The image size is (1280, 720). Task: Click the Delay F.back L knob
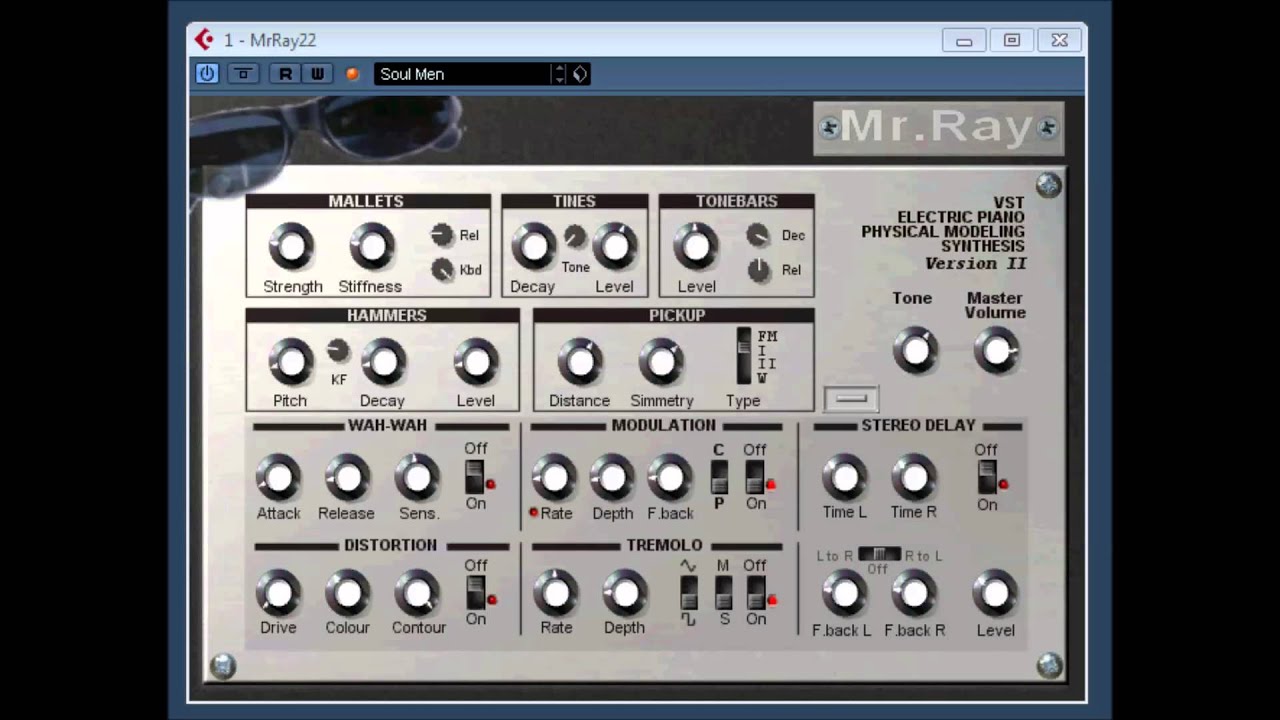[x=845, y=592]
